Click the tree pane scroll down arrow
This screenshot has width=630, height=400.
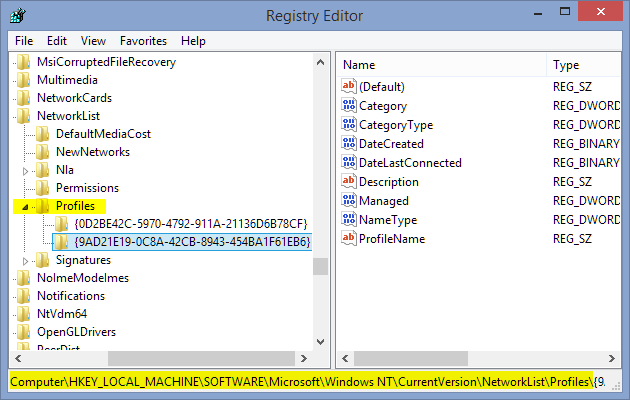click(x=320, y=342)
